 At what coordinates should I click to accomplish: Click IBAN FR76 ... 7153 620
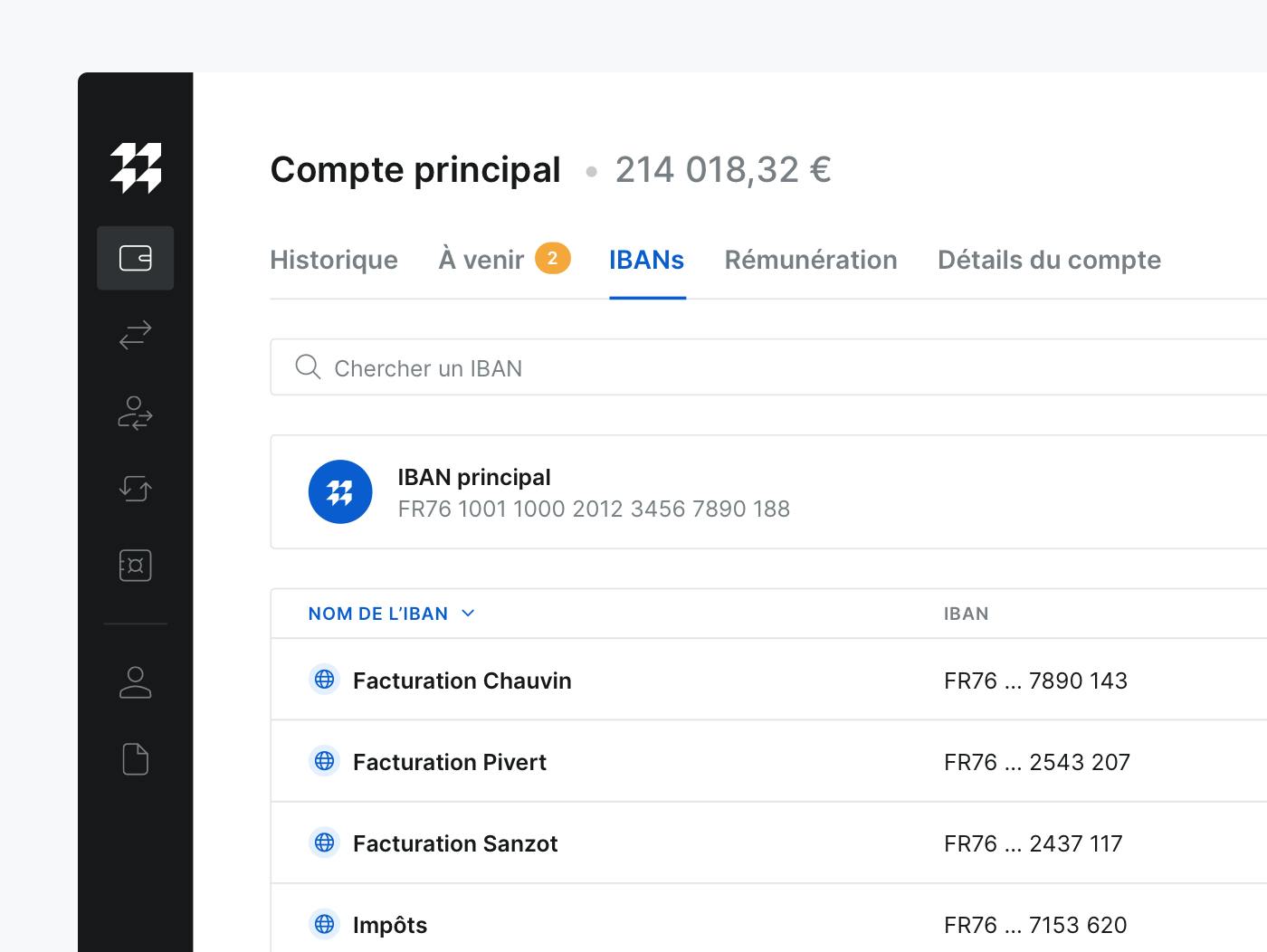point(1035,925)
